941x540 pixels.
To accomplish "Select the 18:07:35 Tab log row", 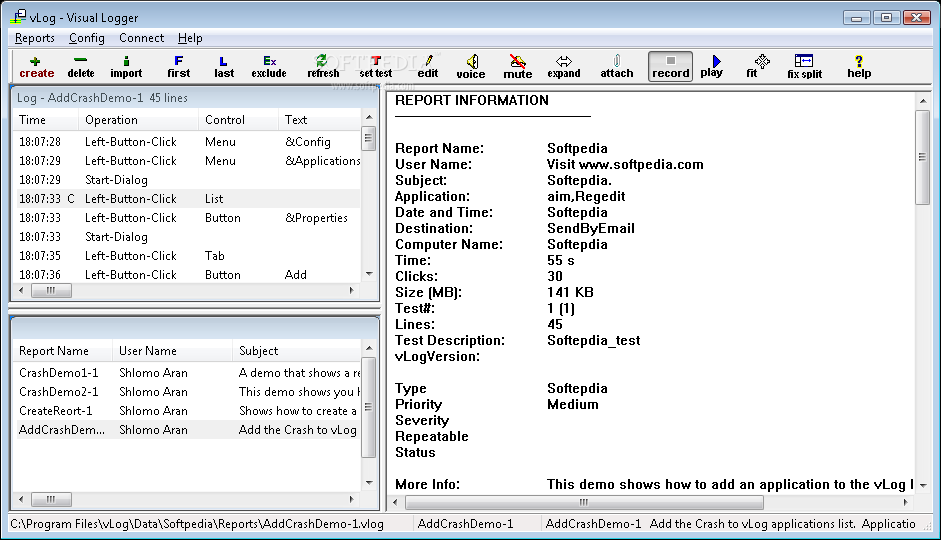I will click(x=188, y=256).
